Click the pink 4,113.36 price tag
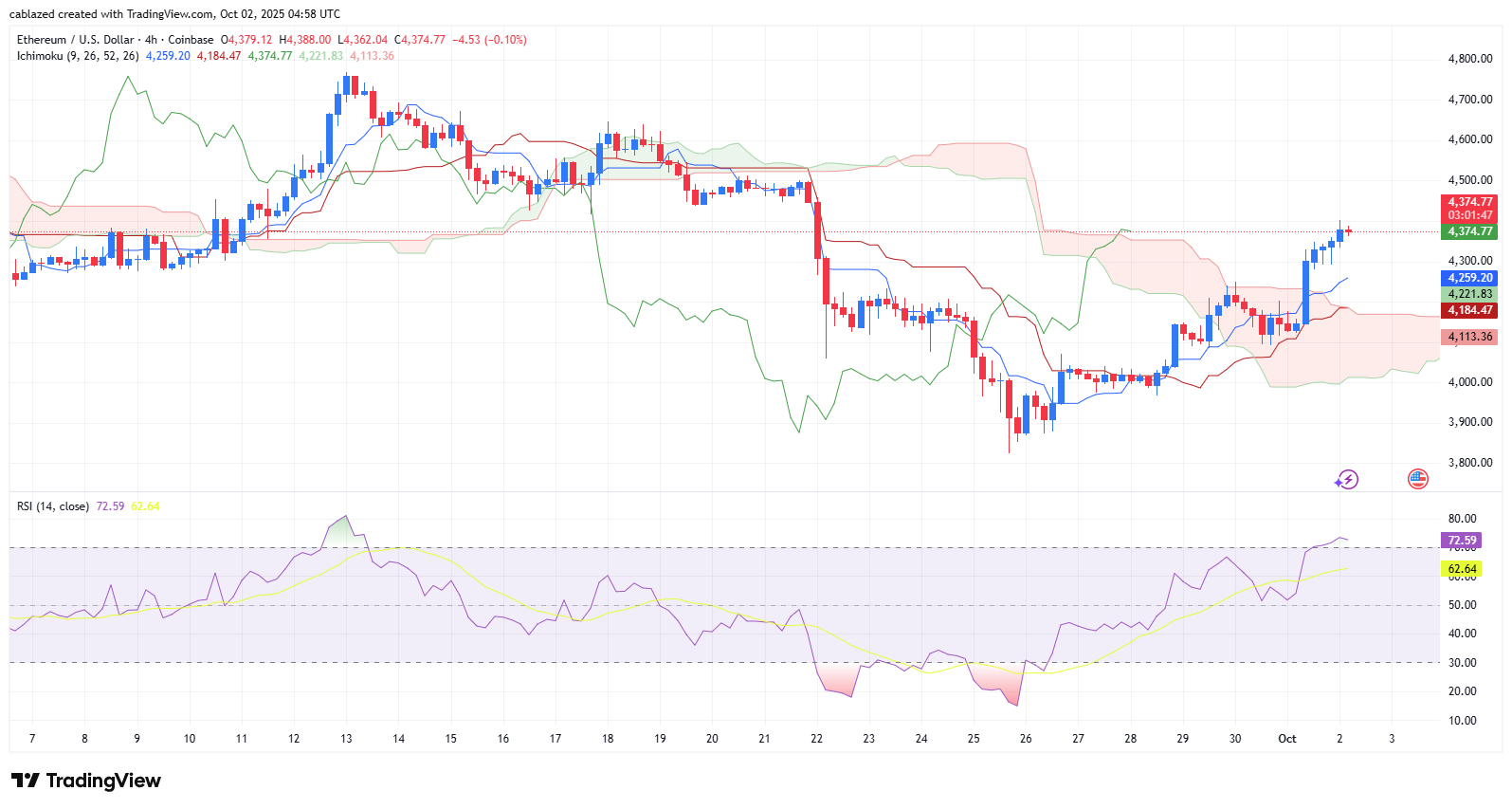 (x=1469, y=337)
